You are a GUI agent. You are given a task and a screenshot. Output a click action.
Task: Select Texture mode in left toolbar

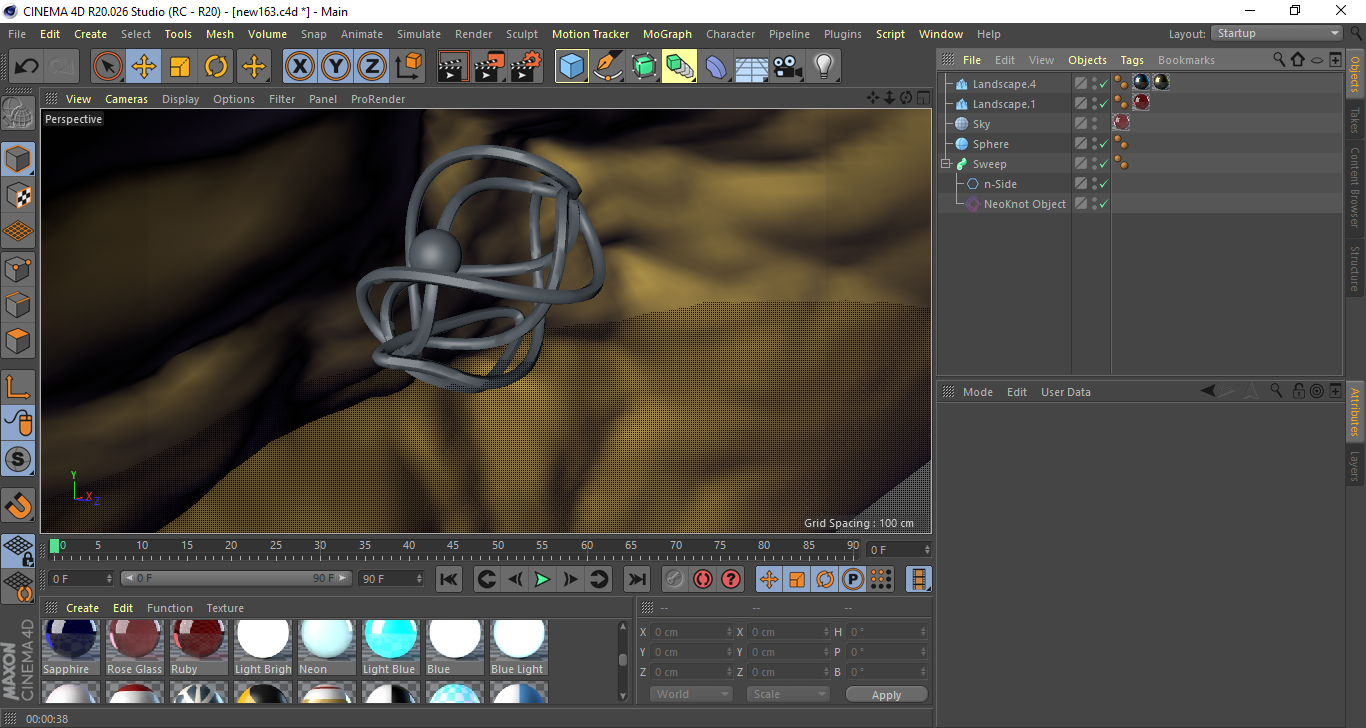click(x=18, y=195)
